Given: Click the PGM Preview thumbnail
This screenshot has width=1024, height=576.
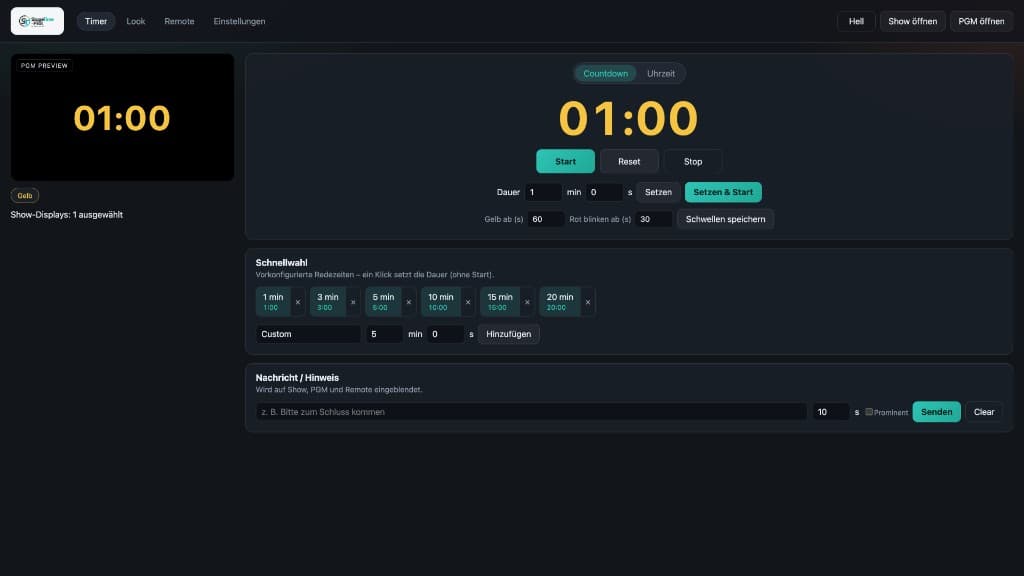Looking at the screenshot, I should [x=122, y=118].
